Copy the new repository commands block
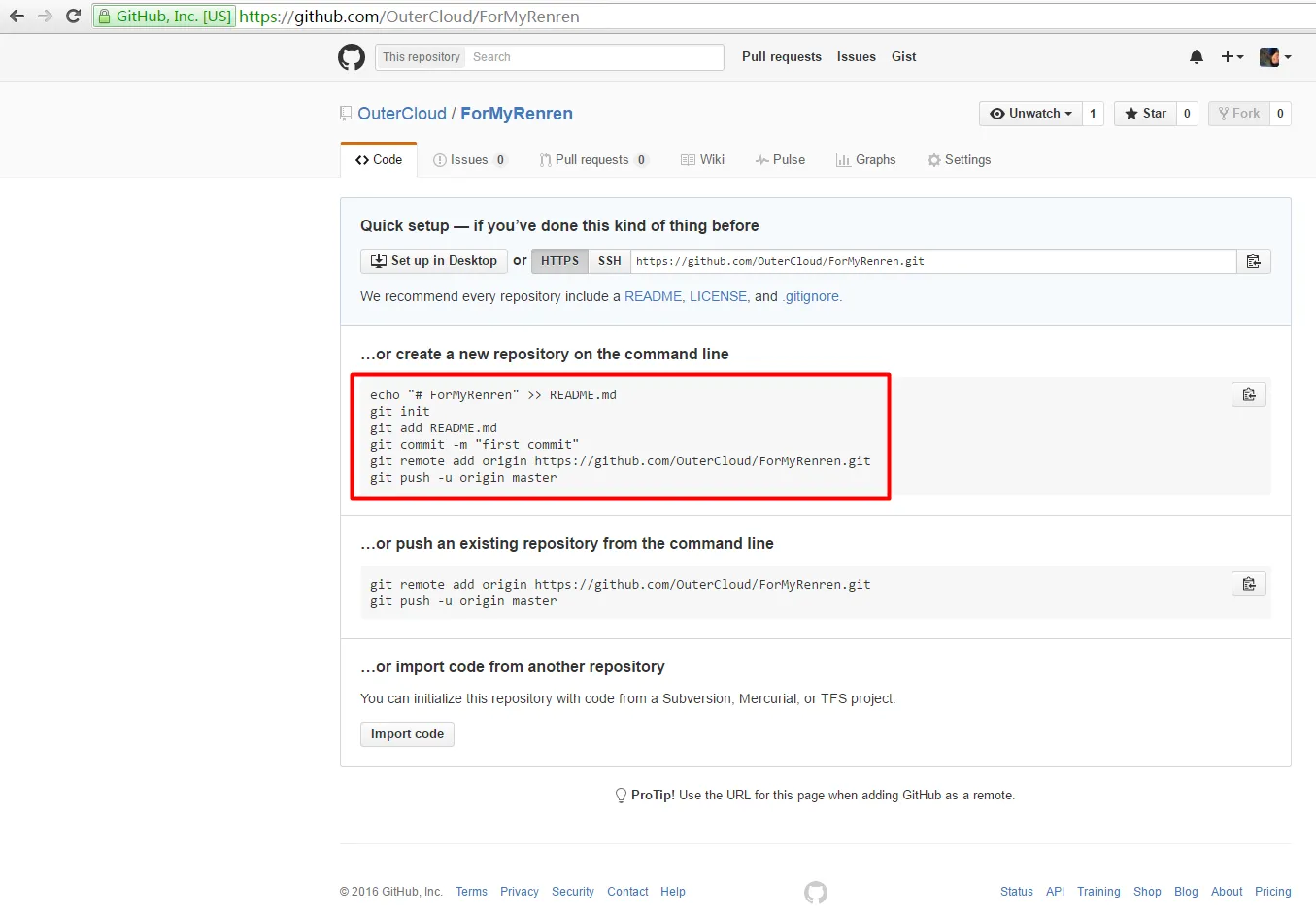The width and height of the screenshot is (1316, 917). point(1249,394)
